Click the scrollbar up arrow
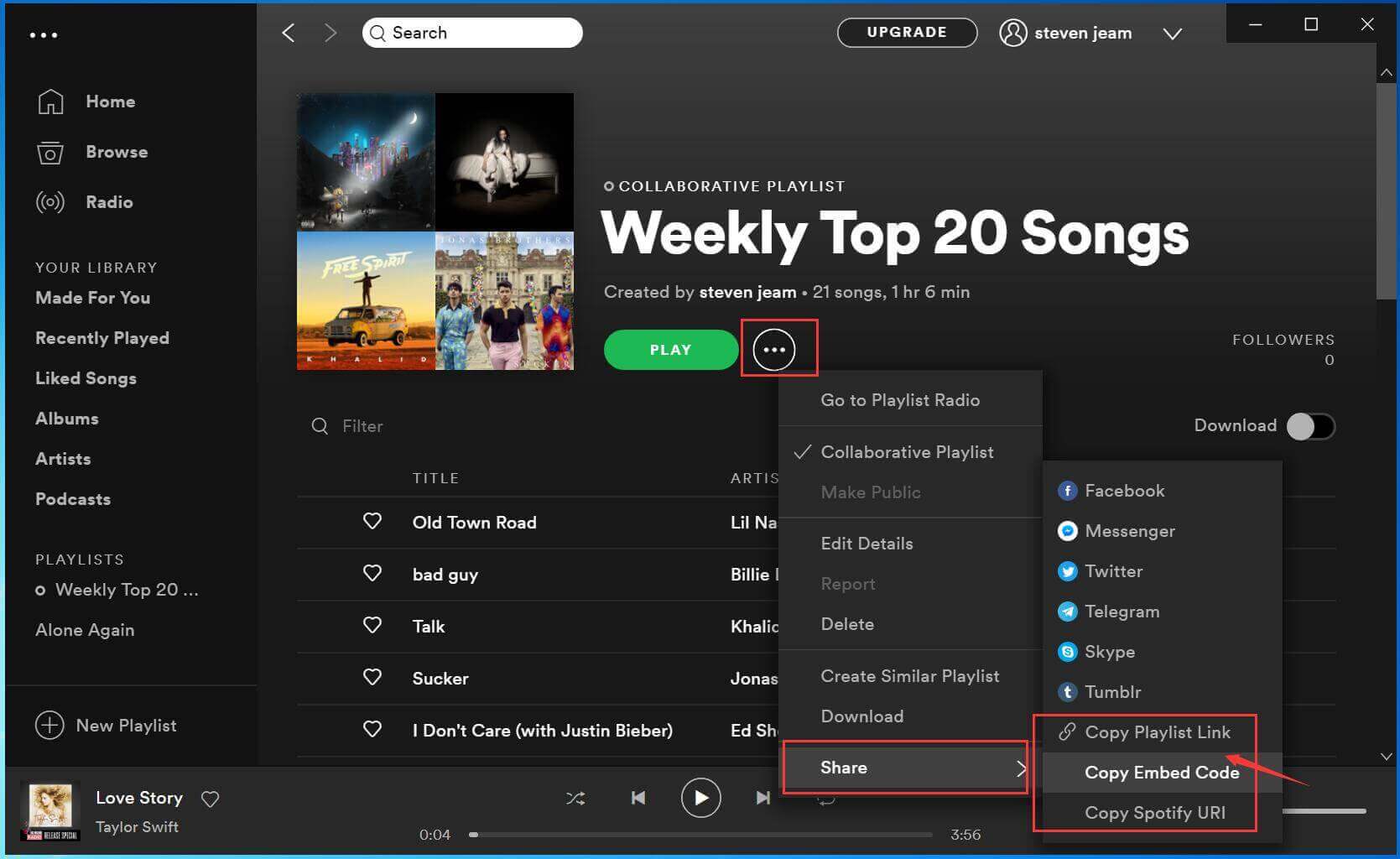Image resolution: width=1400 pixels, height=859 pixels. (1387, 74)
